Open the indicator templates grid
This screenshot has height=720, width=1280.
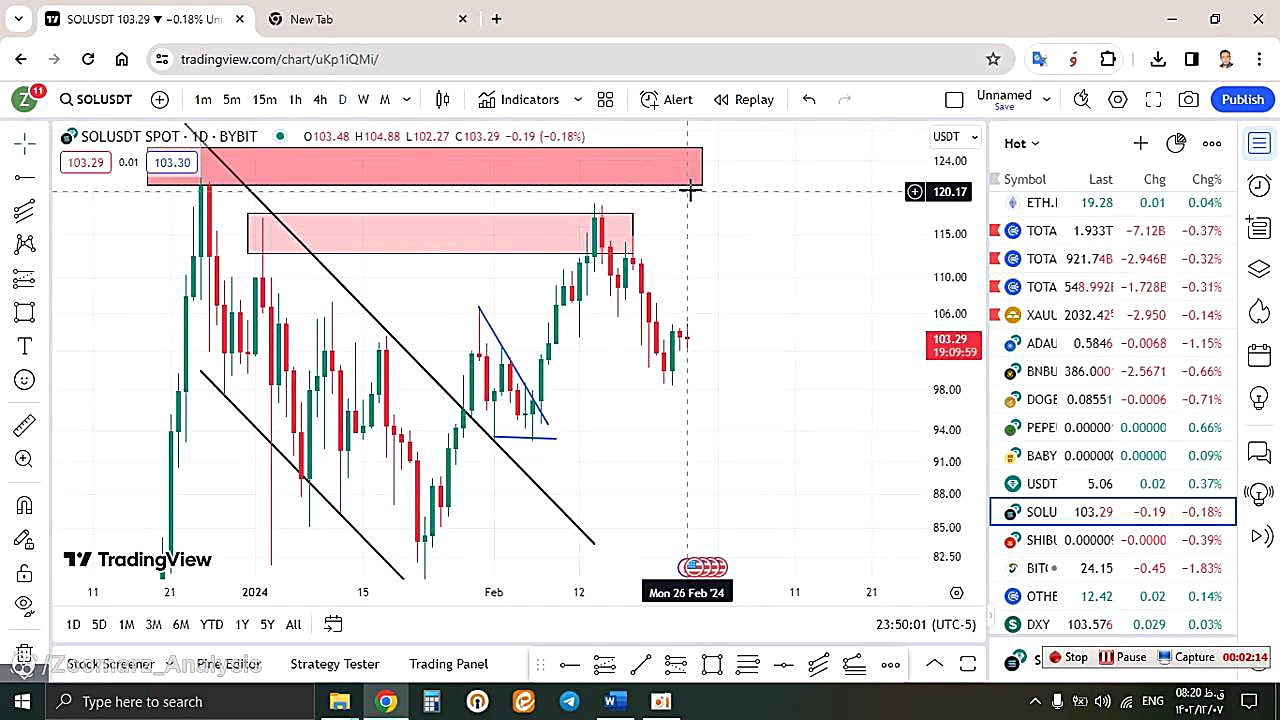pos(605,99)
